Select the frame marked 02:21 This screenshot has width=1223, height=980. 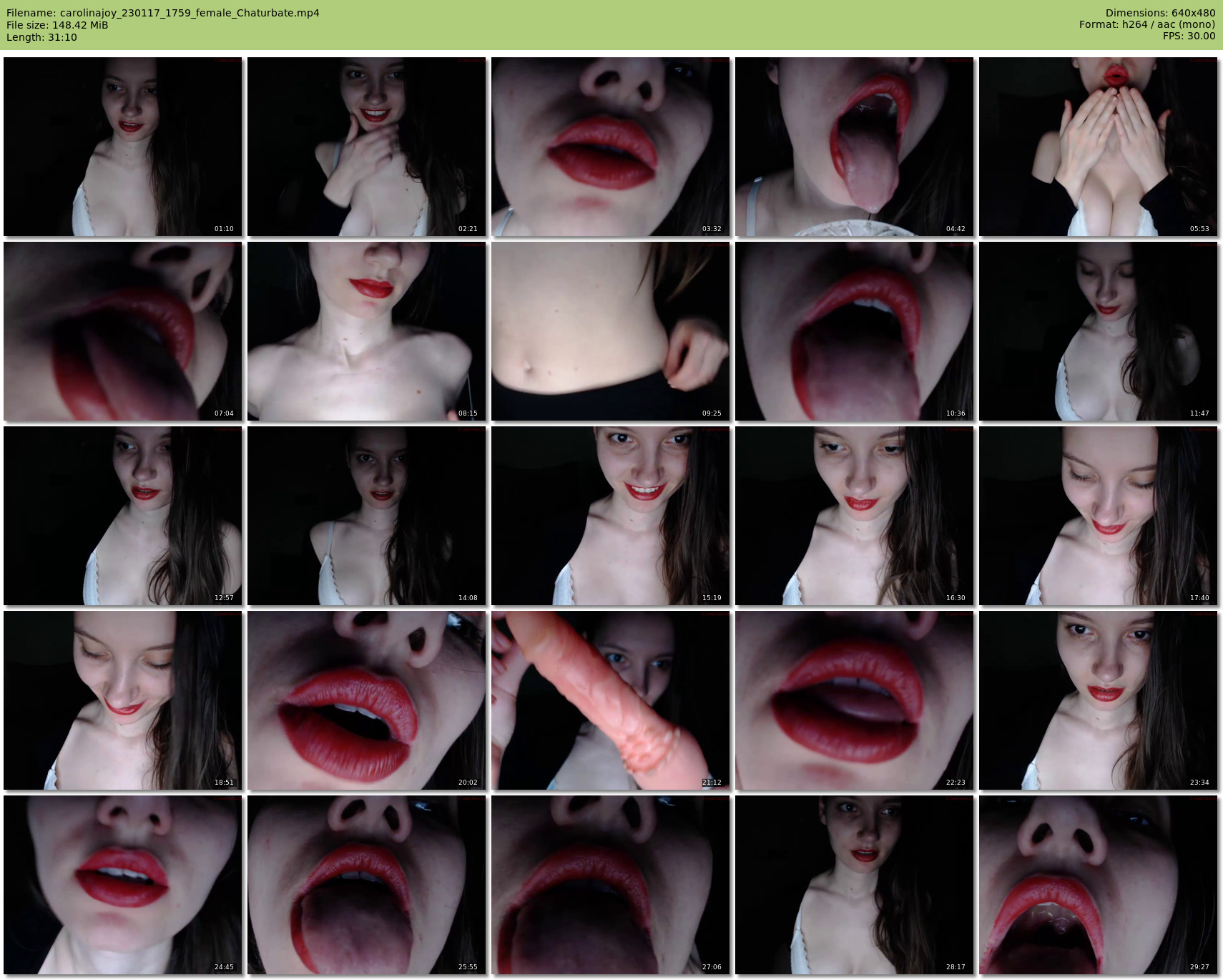pyautogui.click(x=366, y=147)
